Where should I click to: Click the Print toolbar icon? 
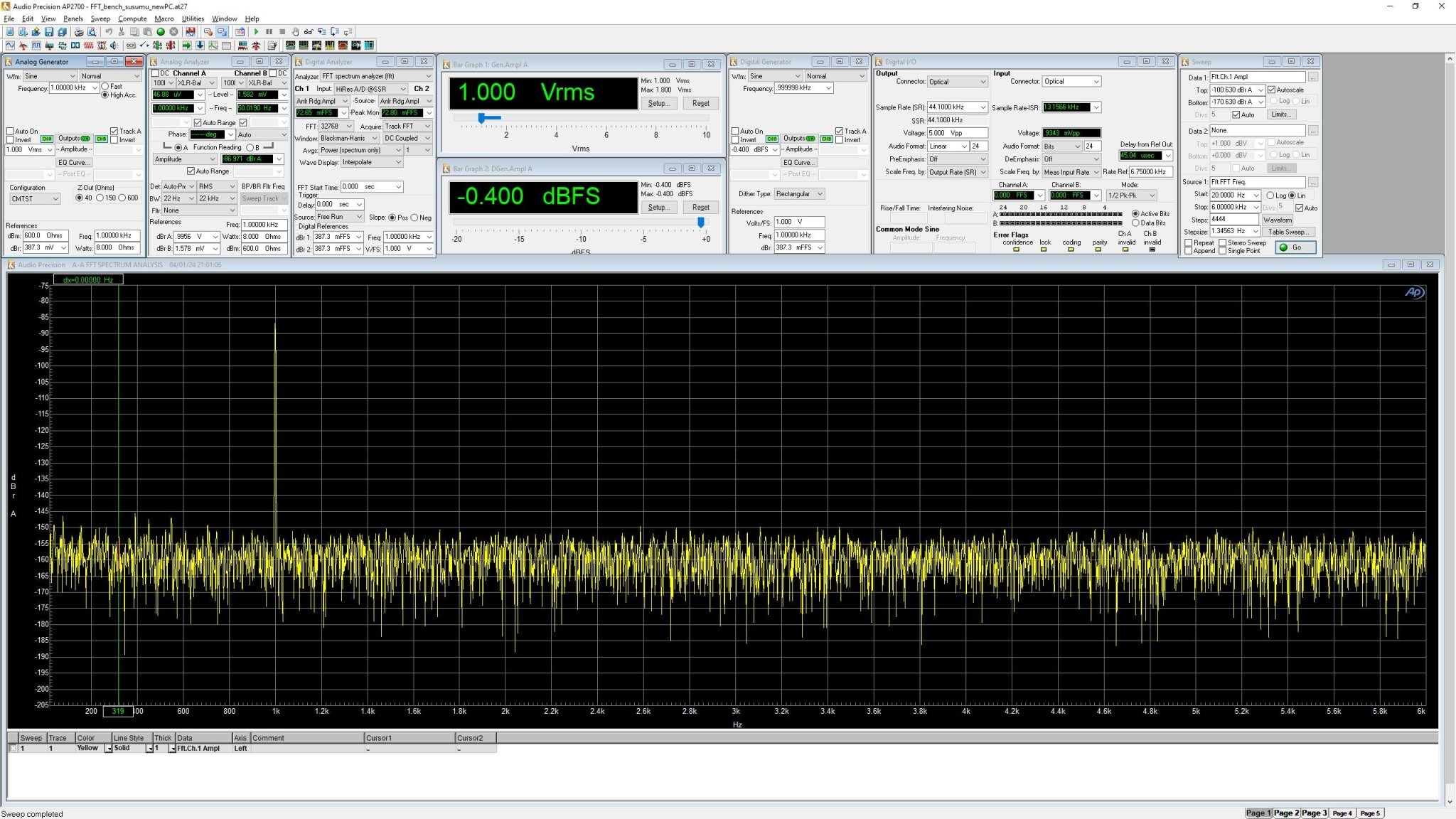coord(79,31)
